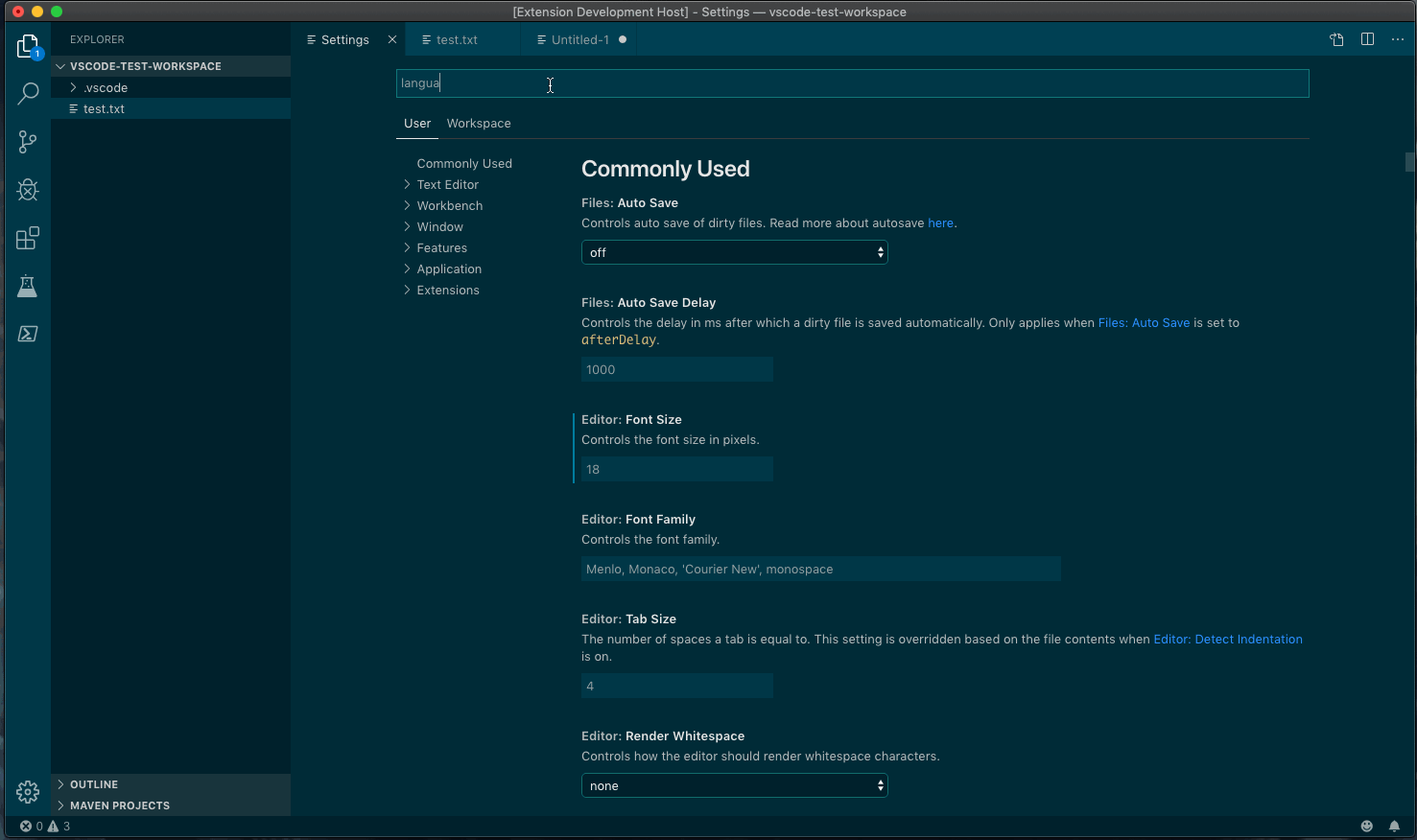
Task: Click the Font Family input field
Action: coord(821,569)
